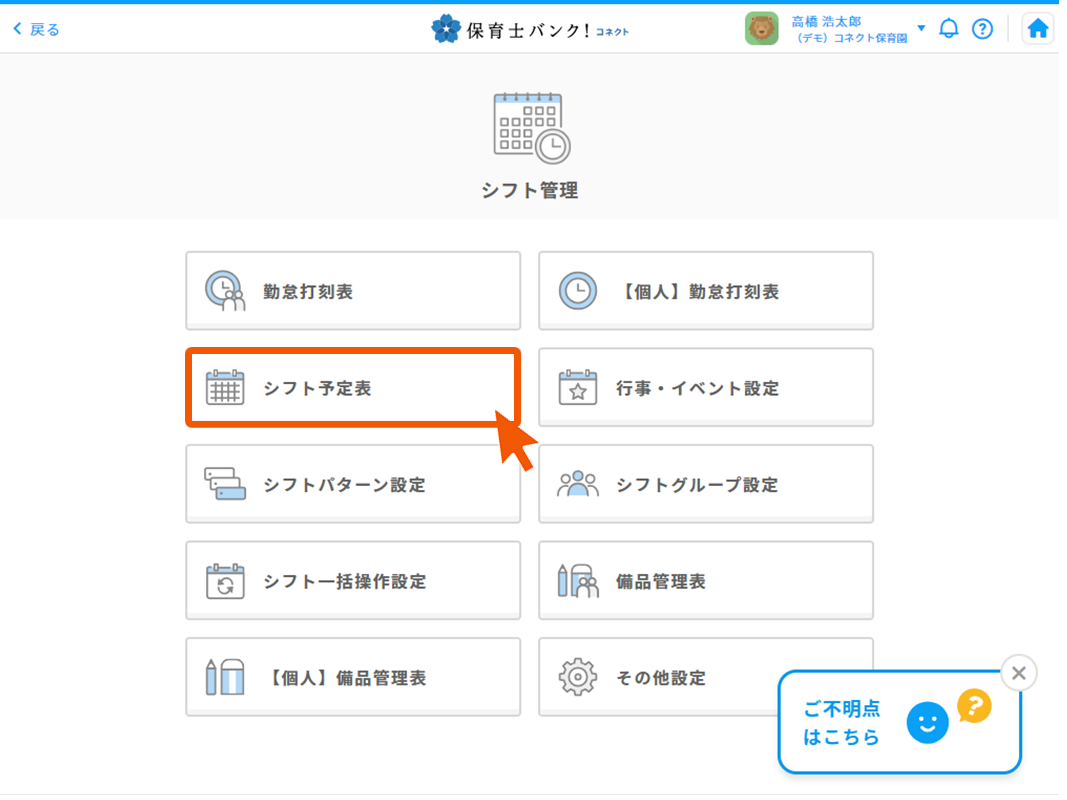This screenshot has width=1067, height=800.
Task: Open 【個人】備品管理表 tile
Action: pos(352,677)
